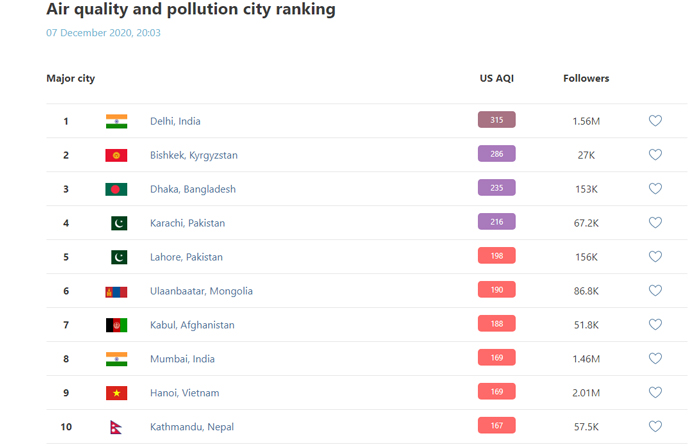Click the 315 AQI badge for Delhi
Screen dimensions: 700x446
496,120
